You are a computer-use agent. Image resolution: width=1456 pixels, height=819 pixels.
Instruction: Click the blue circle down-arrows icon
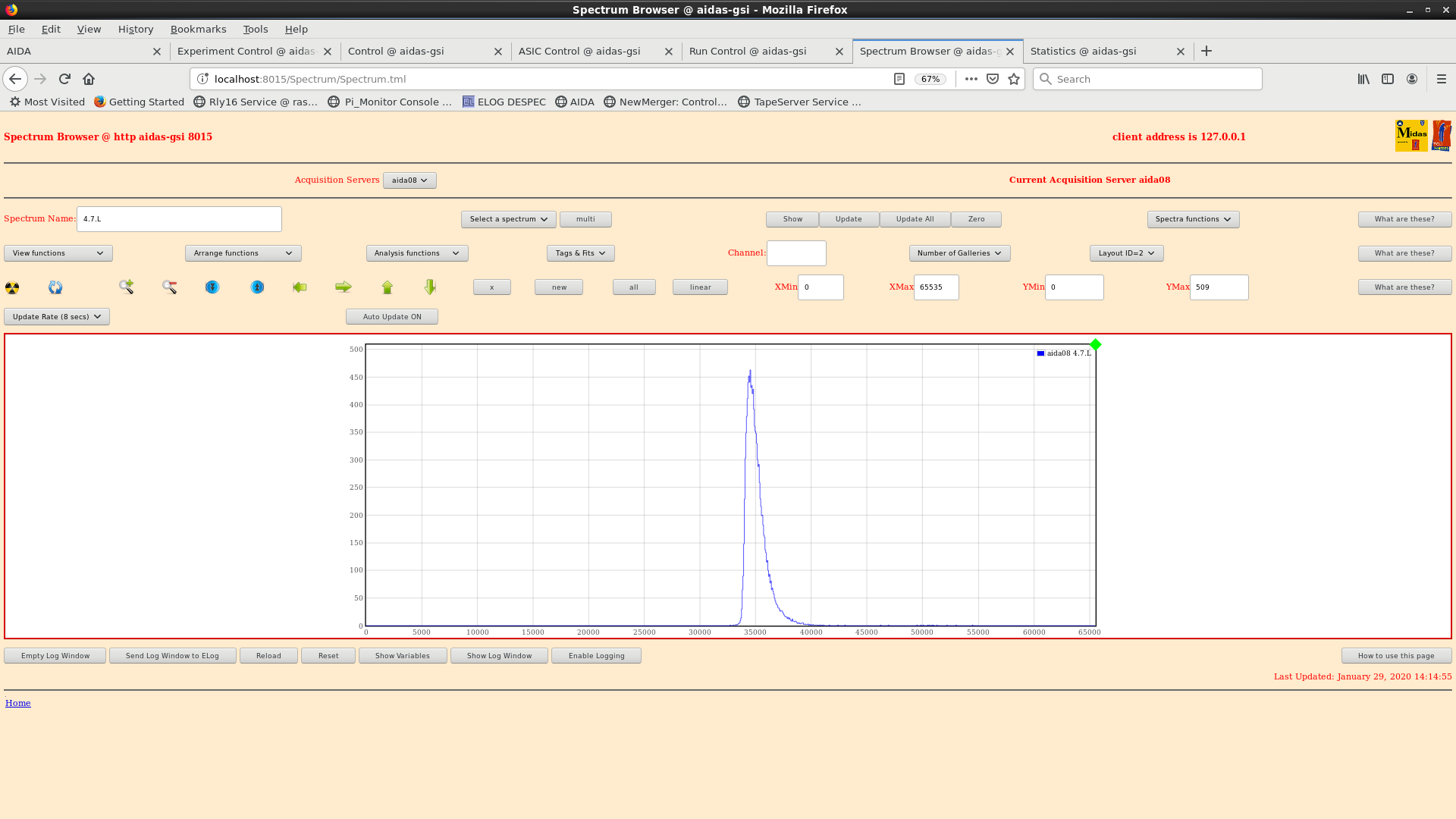(x=212, y=287)
